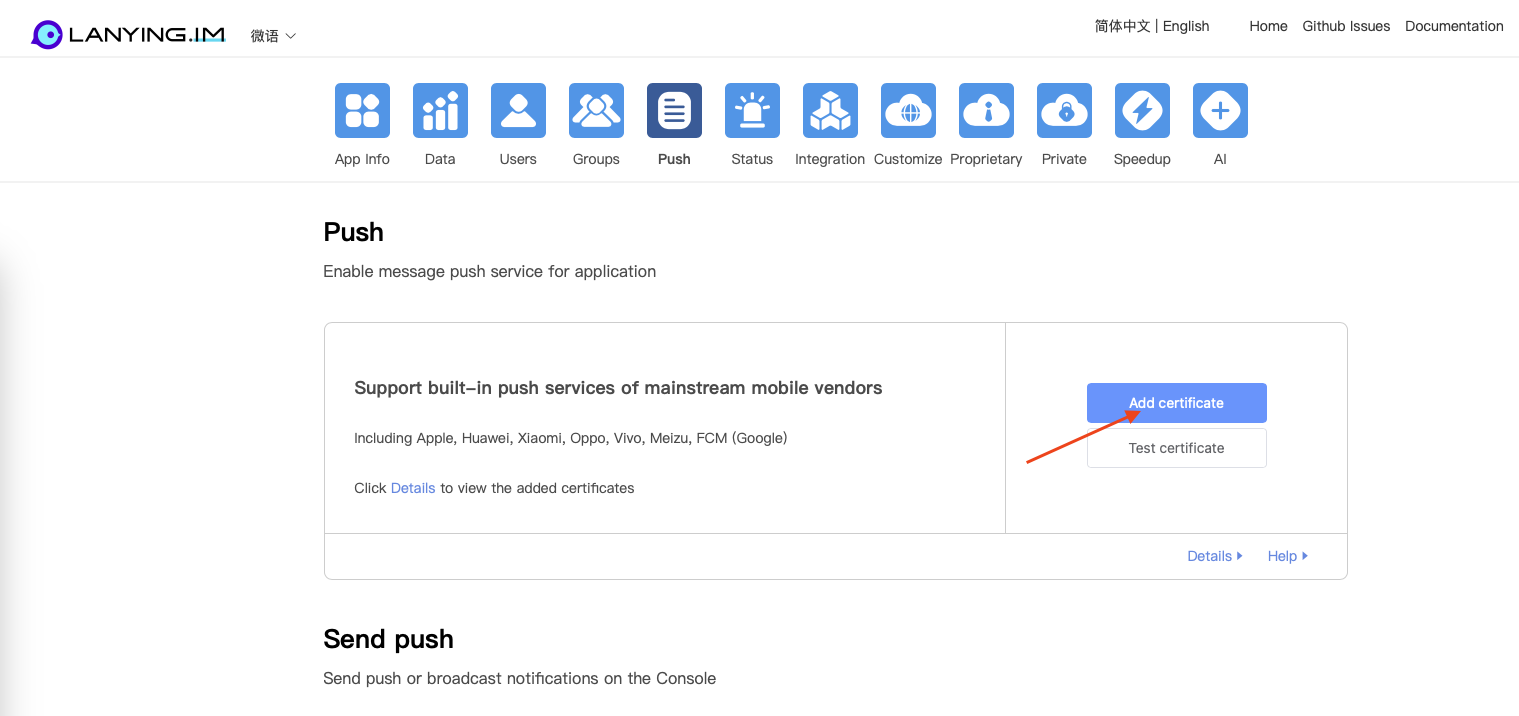Viewport: 1519px width, 716px height.
Task: Click the vendor list text "Including Apple, Huawei"
Action: point(571,438)
